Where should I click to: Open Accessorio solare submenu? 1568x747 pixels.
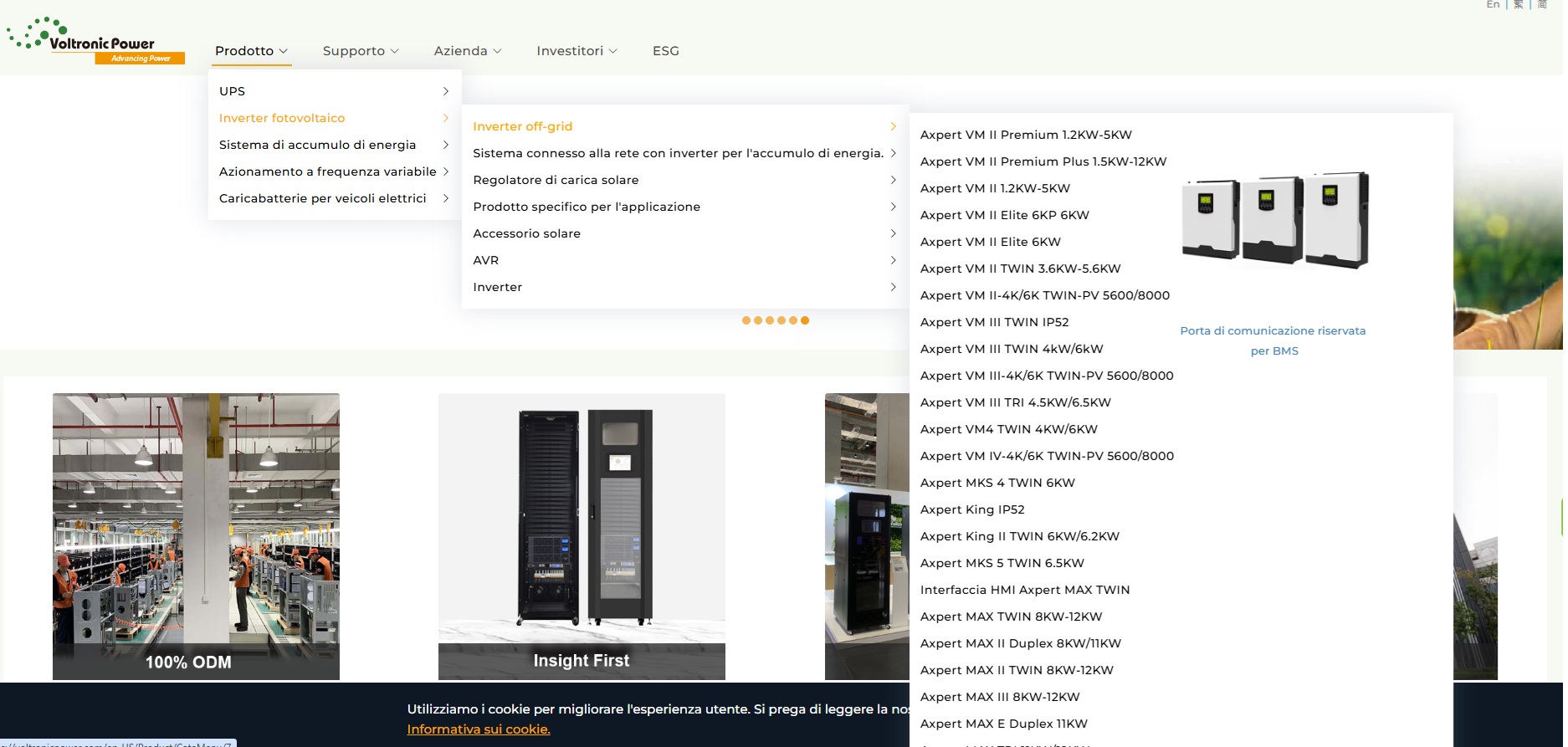(527, 233)
